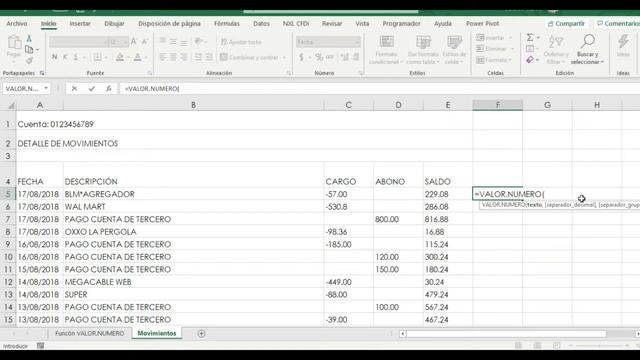Viewport: 640px width, 360px height.
Task: Open Insert Function dialog via fx icon
Action: [x=109, y=89]
